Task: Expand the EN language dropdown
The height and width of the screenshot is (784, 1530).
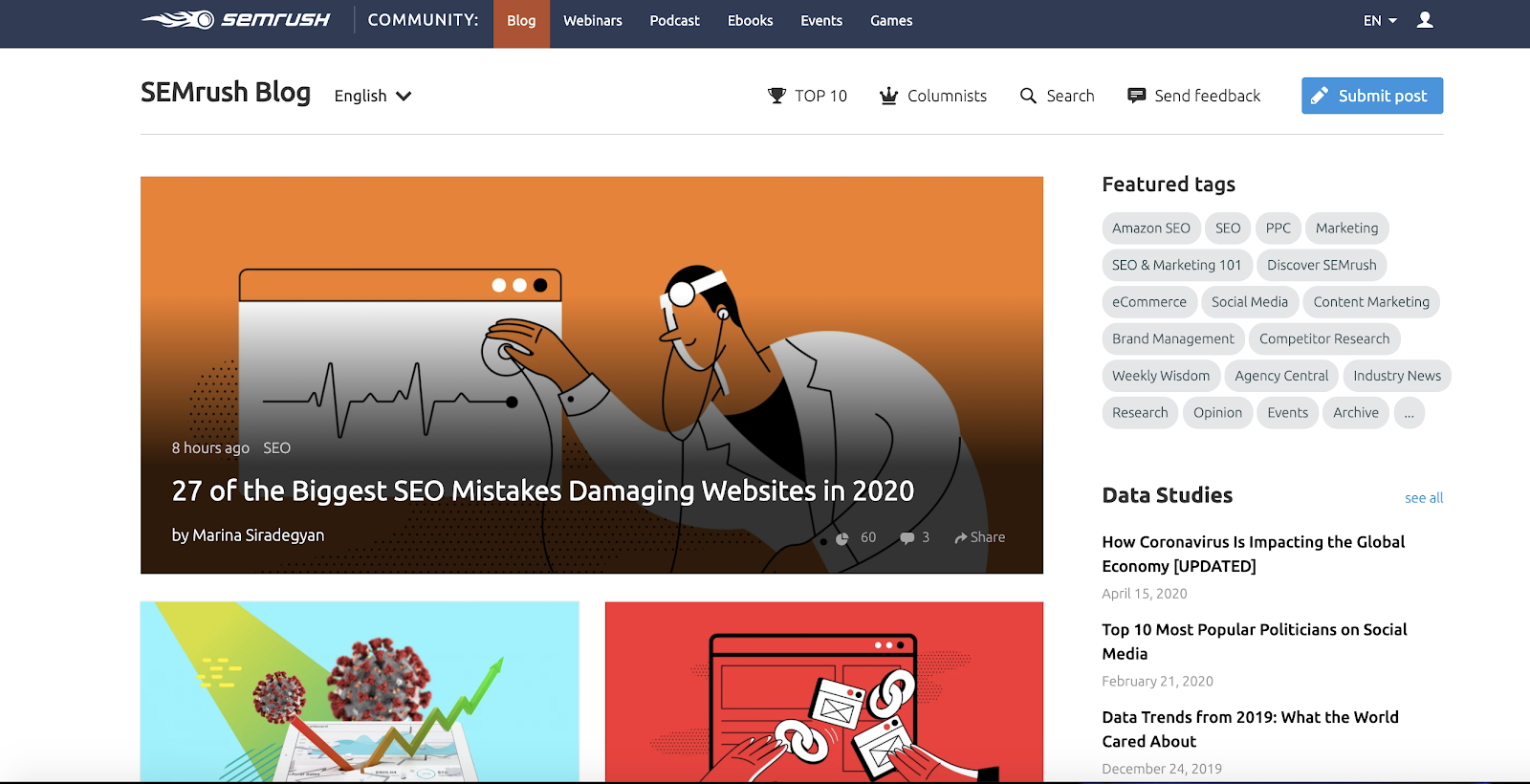Action: click(x=1380, y=20)
